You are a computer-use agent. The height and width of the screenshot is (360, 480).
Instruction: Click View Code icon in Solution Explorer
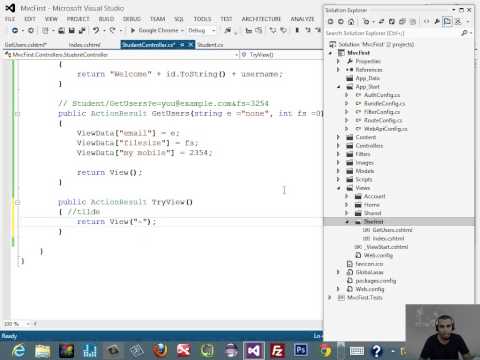(x=426, y=22)
